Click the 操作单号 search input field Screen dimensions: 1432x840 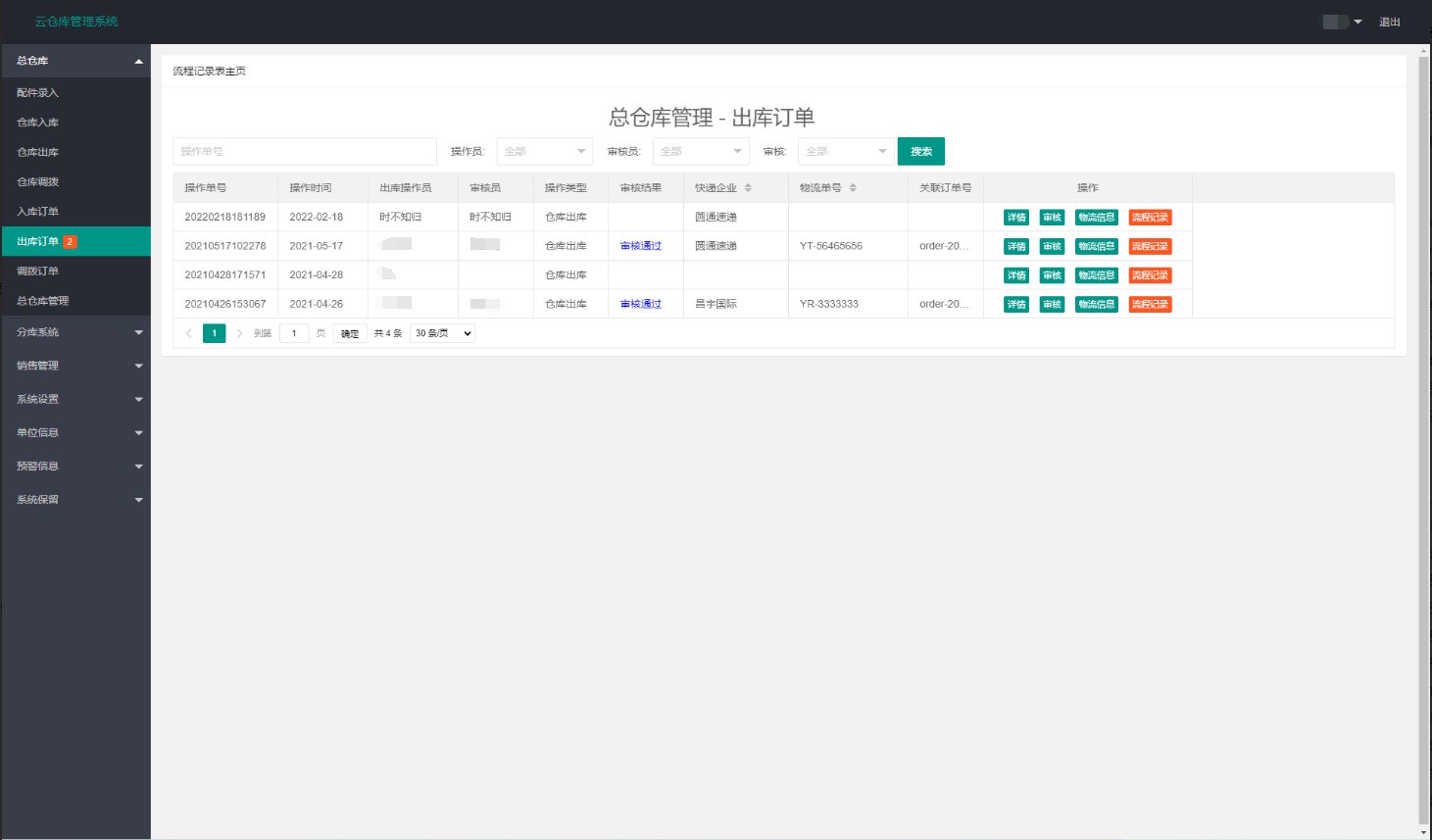point(304,152)
